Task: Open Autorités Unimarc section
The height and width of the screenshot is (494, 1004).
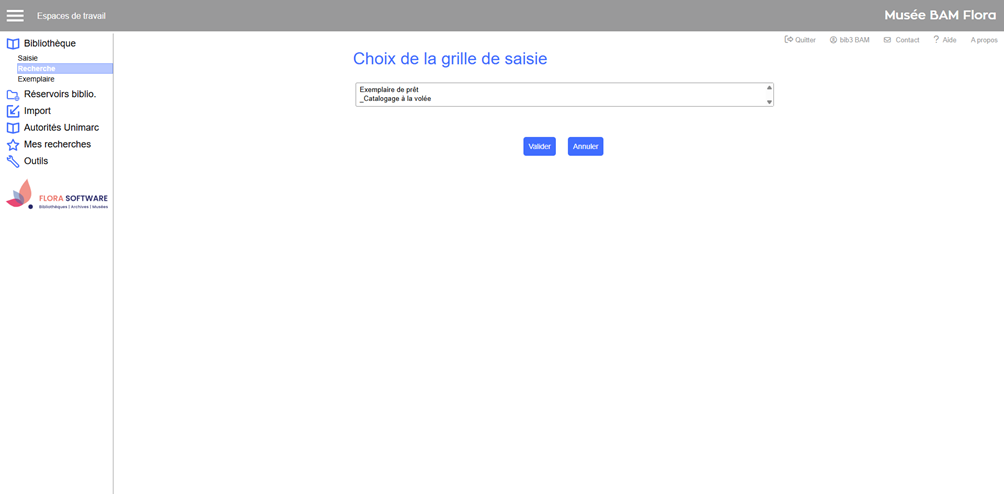Action: pyautogui.click(x=61, y=127)
